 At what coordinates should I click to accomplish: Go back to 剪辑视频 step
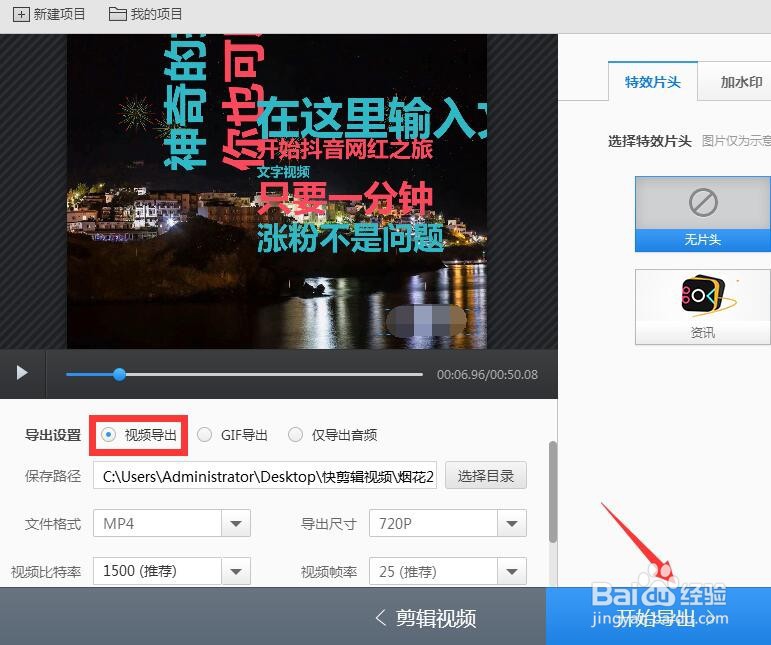tap(426, 618)
